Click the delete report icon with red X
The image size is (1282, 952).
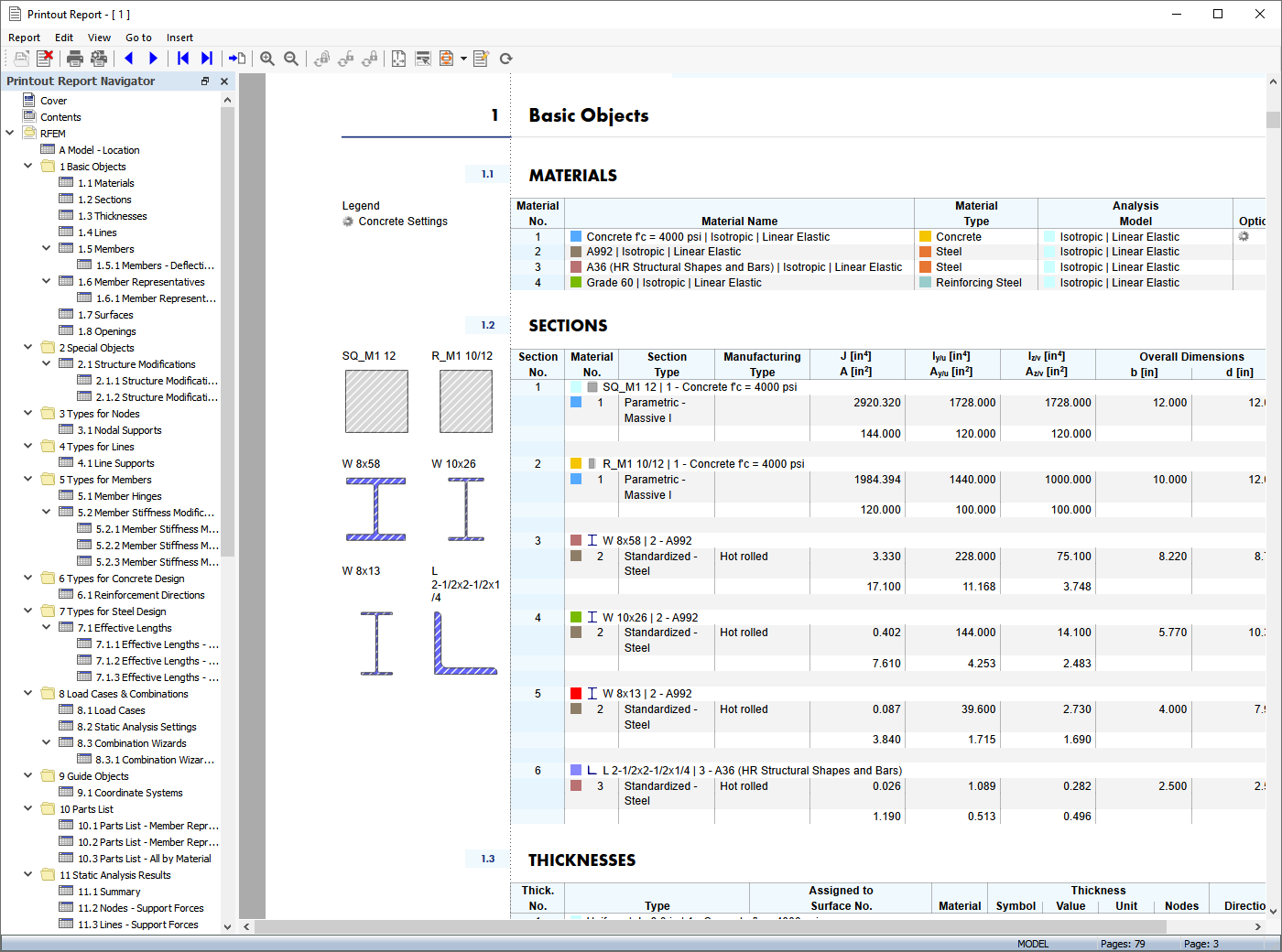click(x=46, y=58)
